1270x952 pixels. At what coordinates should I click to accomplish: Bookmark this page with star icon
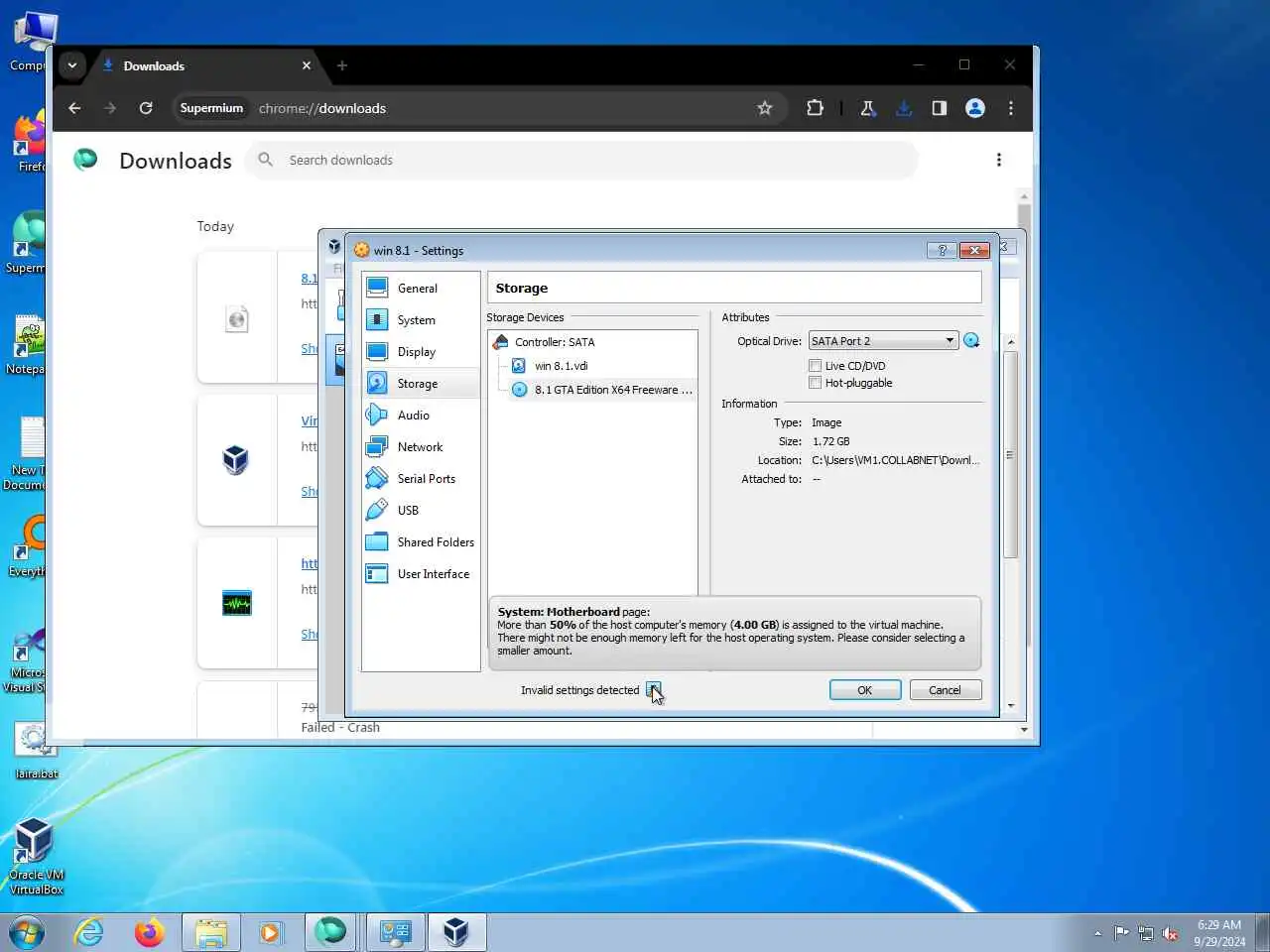point(765,108)
